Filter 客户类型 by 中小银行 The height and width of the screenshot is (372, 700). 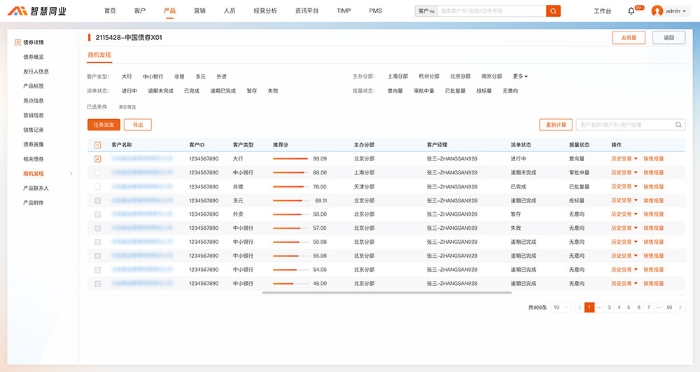153,77
